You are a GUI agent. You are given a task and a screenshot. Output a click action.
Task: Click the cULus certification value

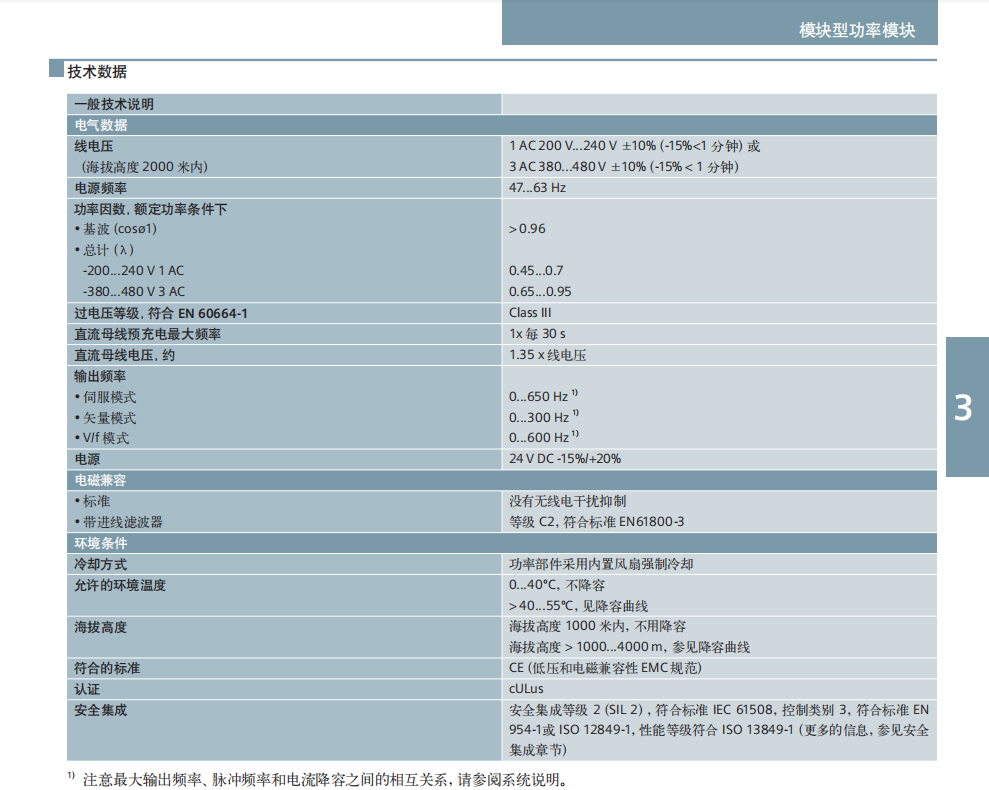(x=527, y=689)
